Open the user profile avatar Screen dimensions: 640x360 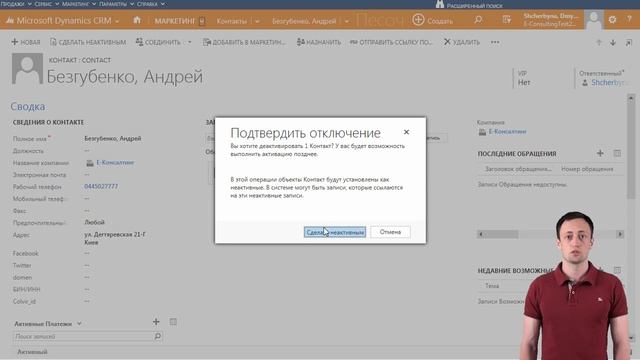click(x=593, y=20)
